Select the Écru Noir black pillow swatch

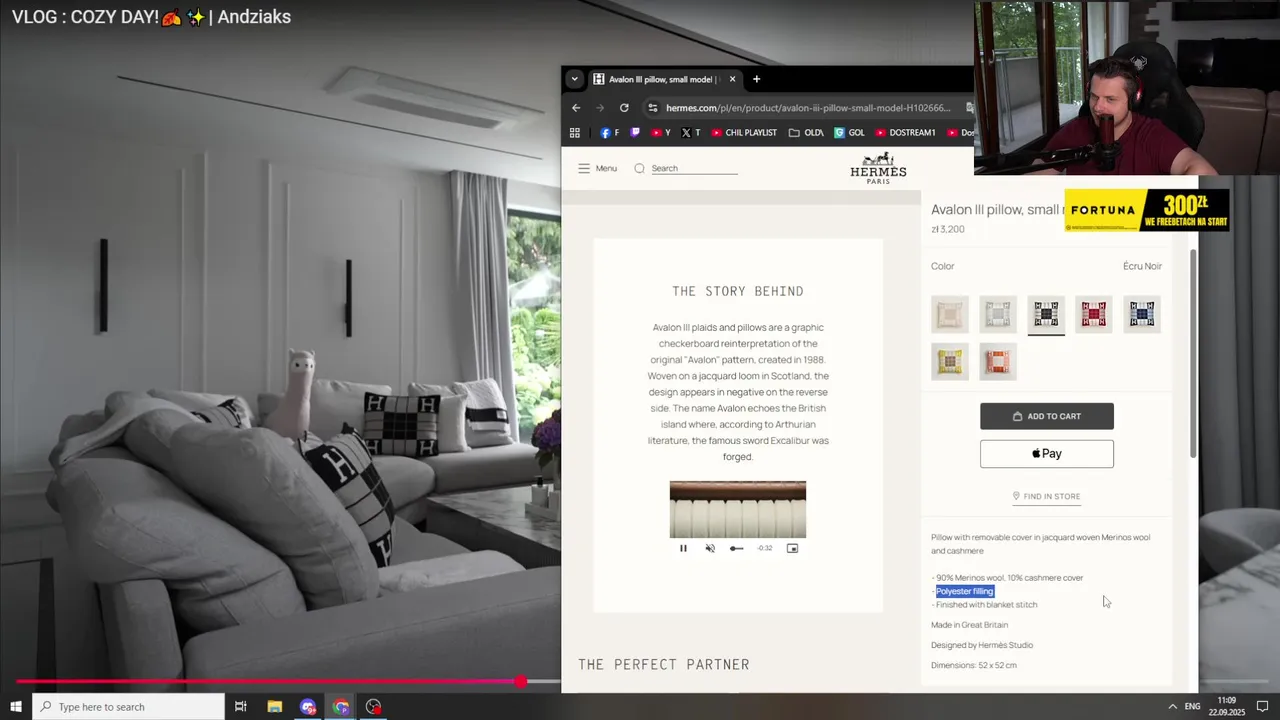[x=1046, y=314]
